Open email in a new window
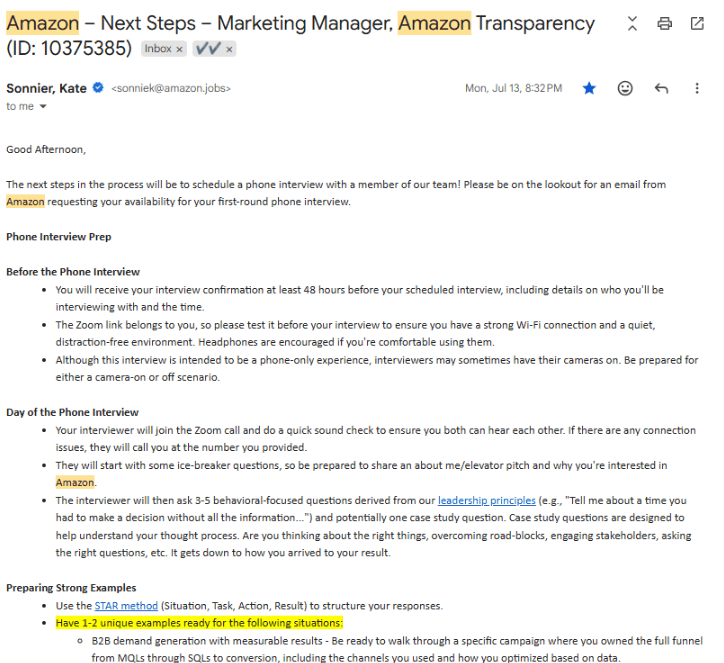The image size is (724, 663). tap(697, 24)
